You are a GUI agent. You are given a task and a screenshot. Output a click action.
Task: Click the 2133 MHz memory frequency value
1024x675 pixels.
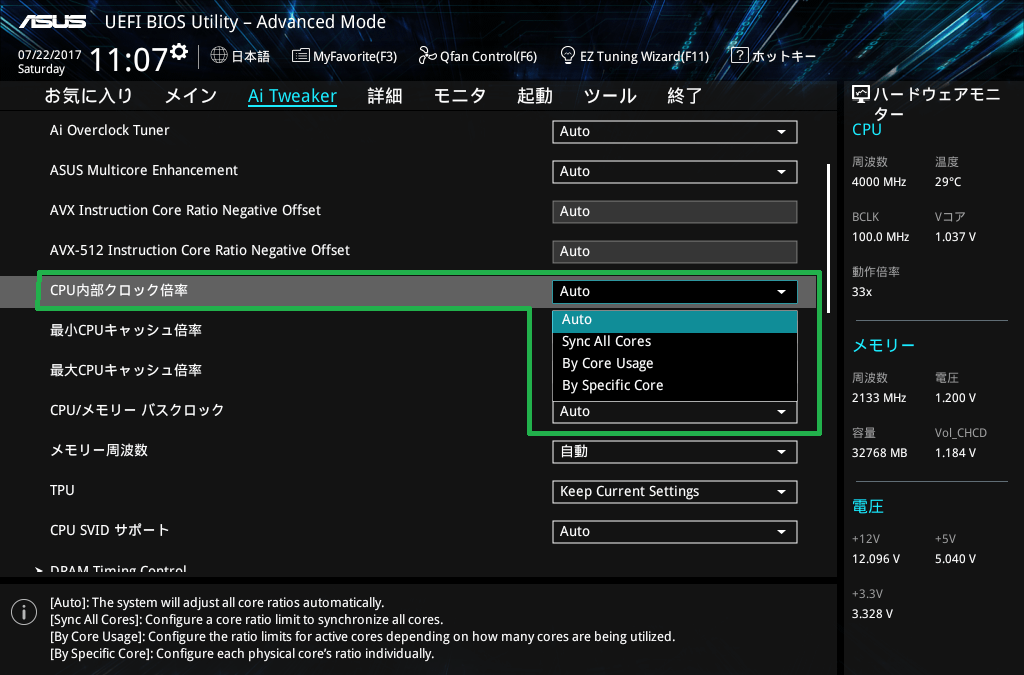pyautogui.click(x=879, y=398)
